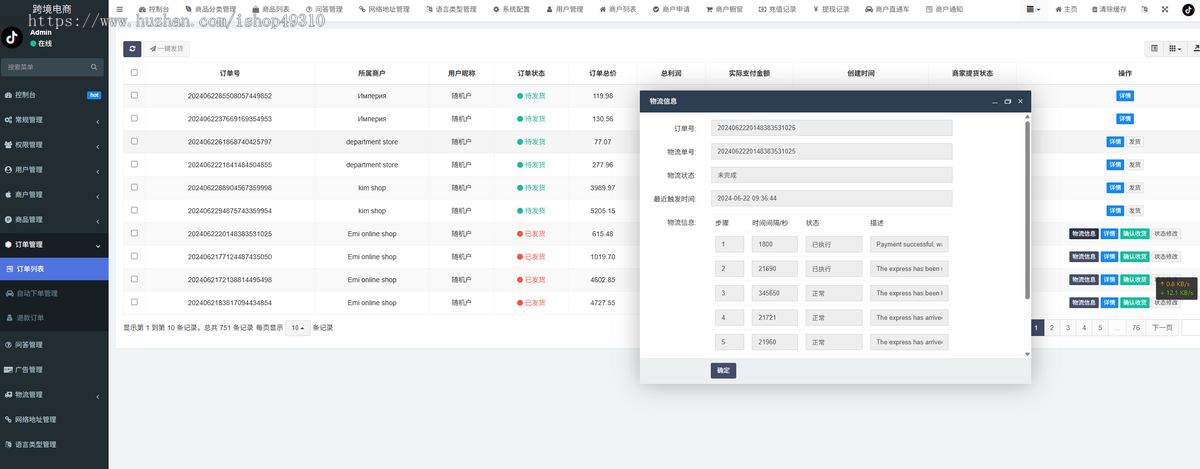Maximize the 物流信息 dialog
Screen dimensions: 1200x469
click(1007, 101)
